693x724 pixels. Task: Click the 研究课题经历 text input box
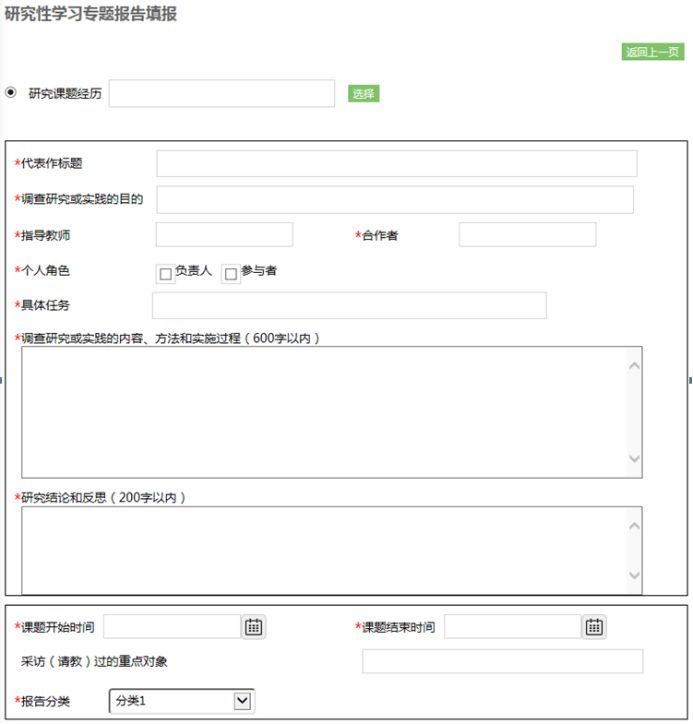221,94
